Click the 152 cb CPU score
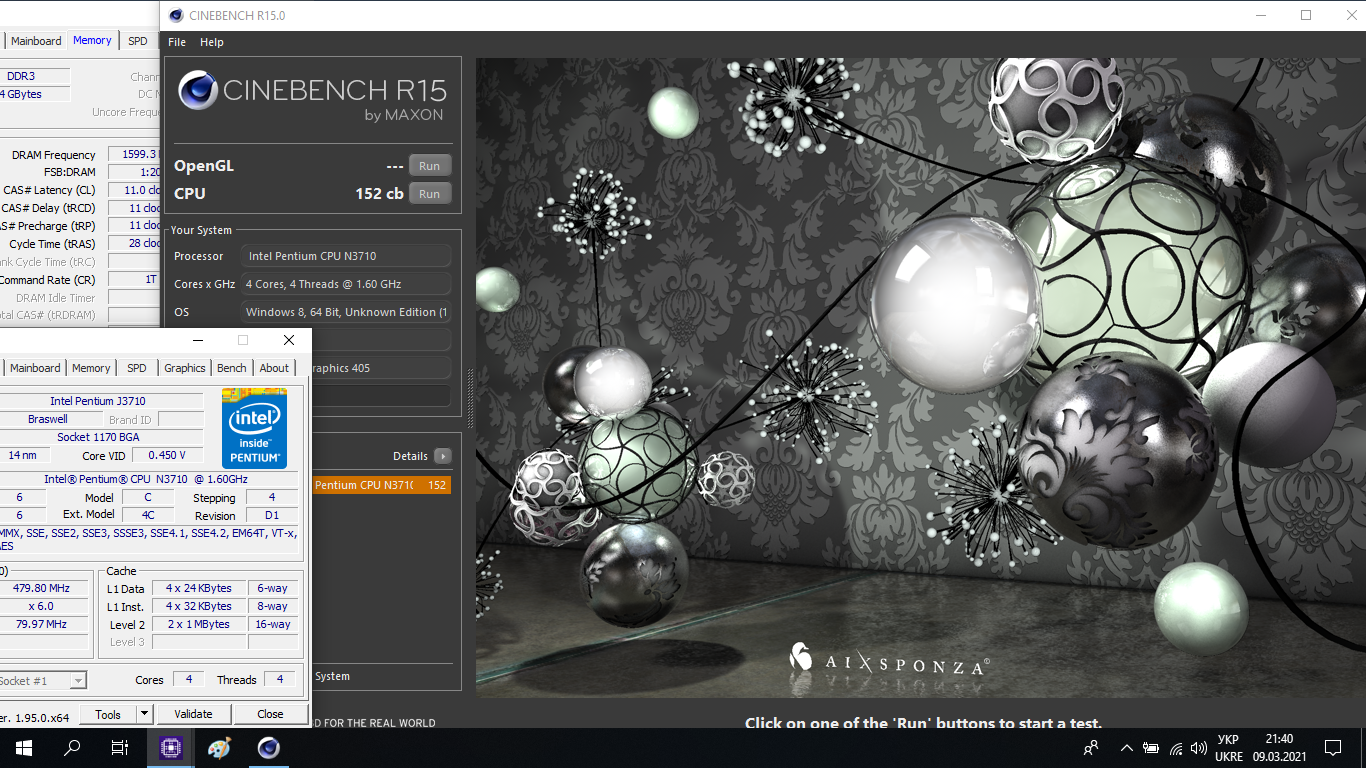 [x=379, y=193]
